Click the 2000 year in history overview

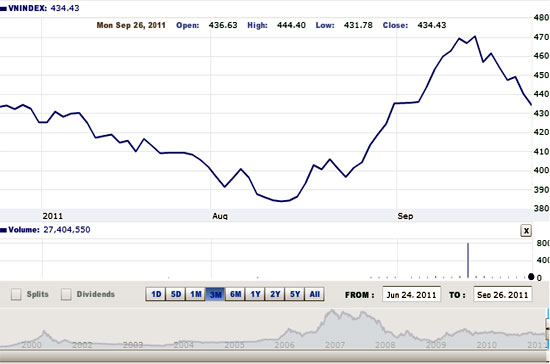(x=32, y=345)
